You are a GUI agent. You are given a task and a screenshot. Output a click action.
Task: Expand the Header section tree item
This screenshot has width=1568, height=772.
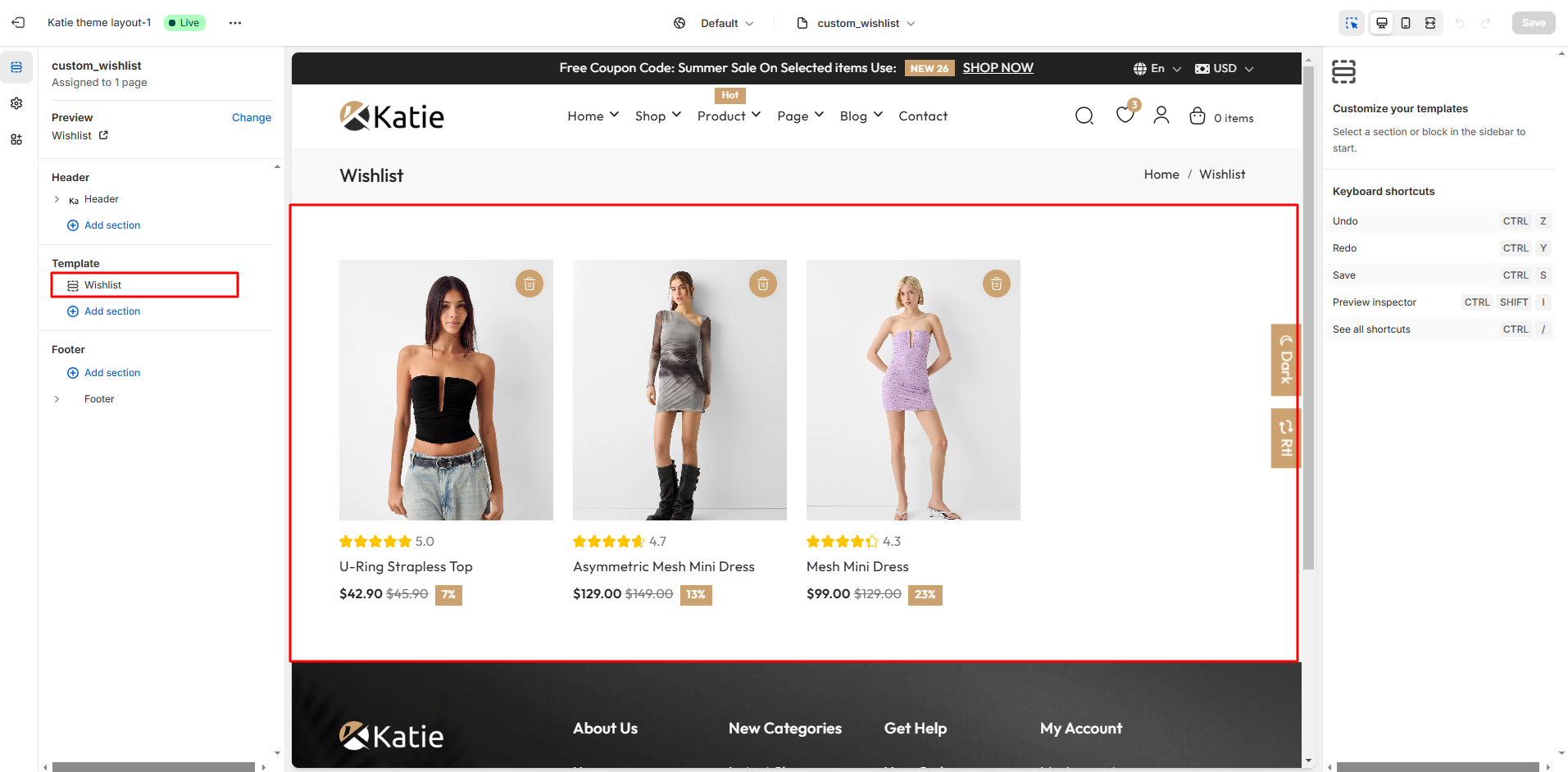[57, 199]
